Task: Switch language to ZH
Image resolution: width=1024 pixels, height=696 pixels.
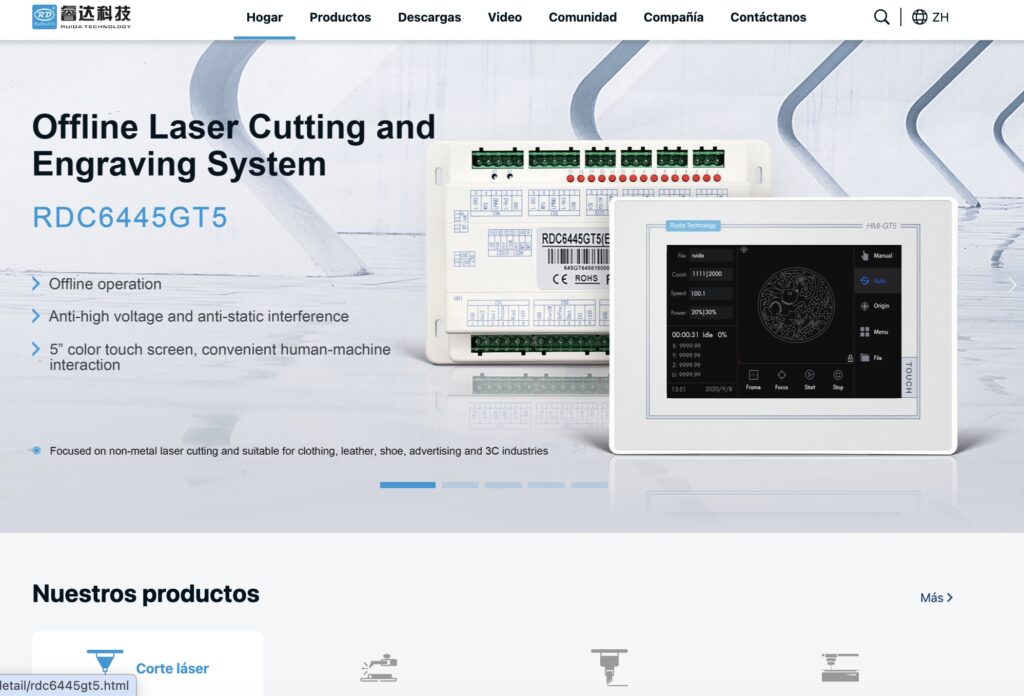Action: (940, 17)
